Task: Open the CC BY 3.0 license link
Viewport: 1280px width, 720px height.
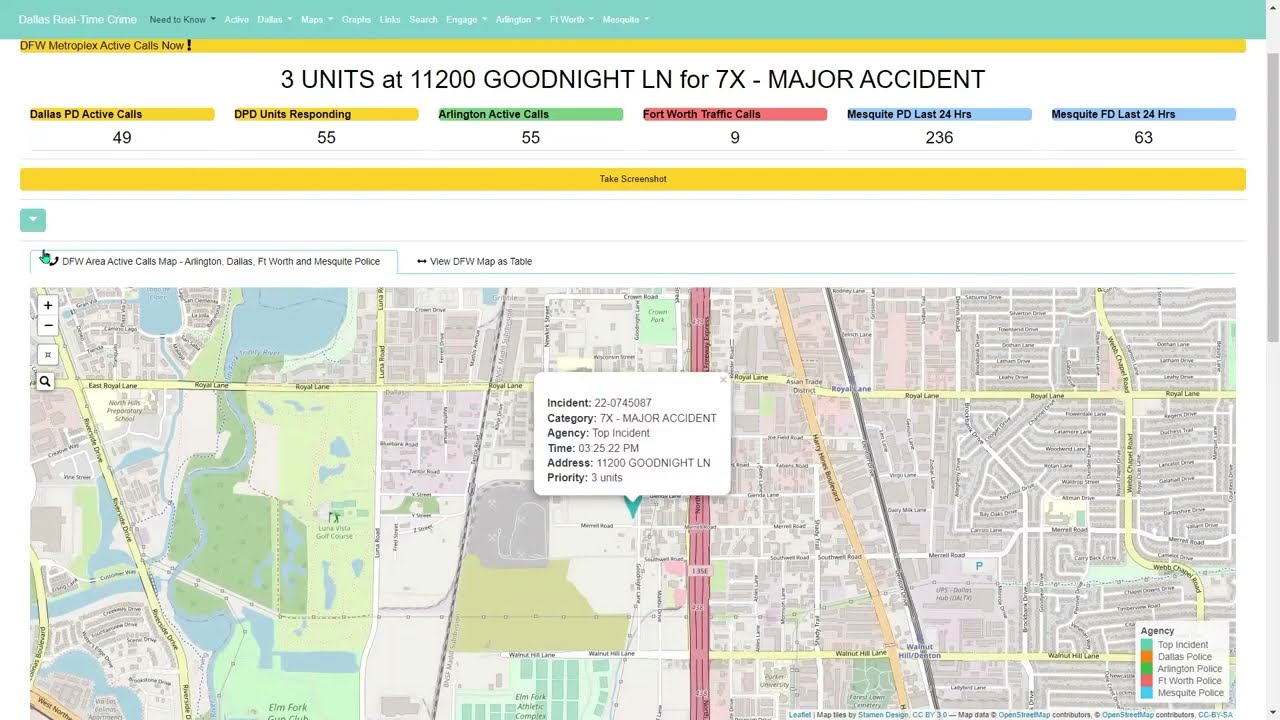Action: coord(929,714)
